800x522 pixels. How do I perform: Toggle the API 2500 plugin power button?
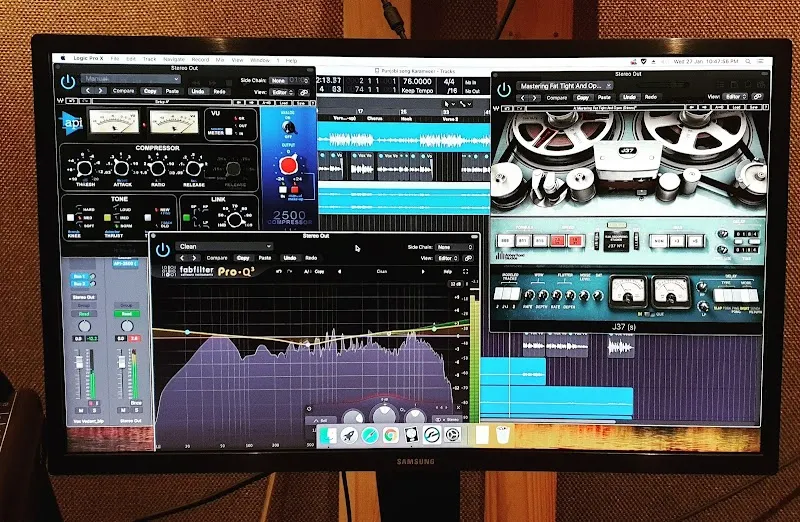pos(67,82)
